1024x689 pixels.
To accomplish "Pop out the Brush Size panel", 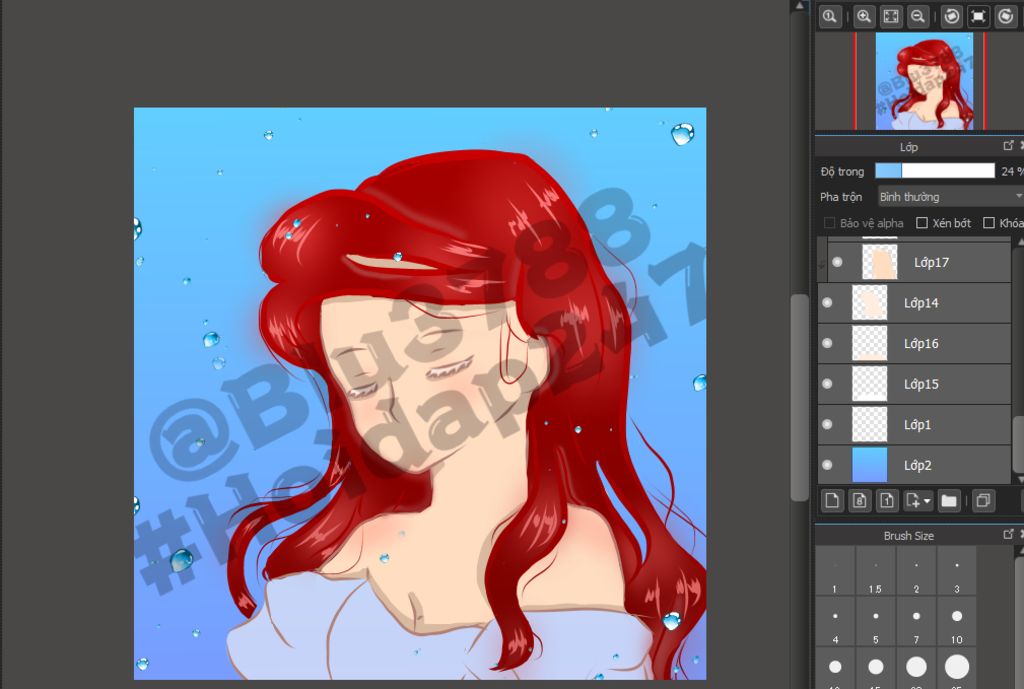I will coord(1008,534).
